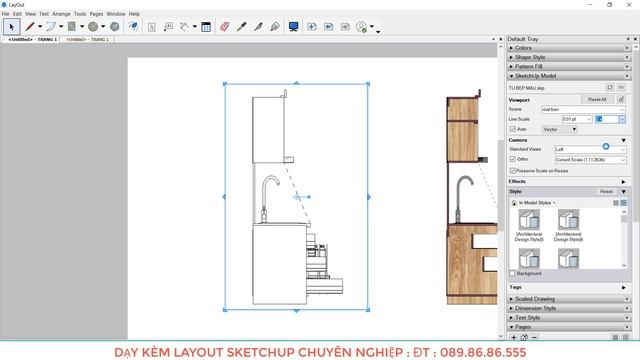
Task: Choose the Label tool
Action: click(168, 27)
